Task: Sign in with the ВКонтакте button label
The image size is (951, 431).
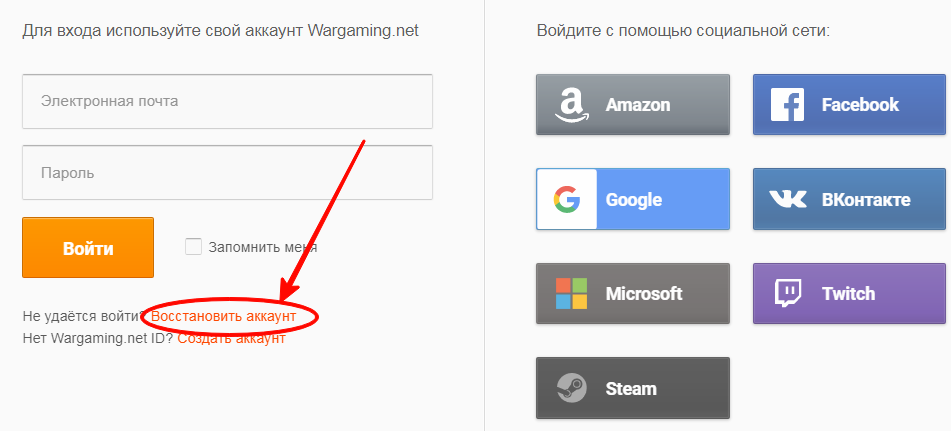Action: (866, 199)
